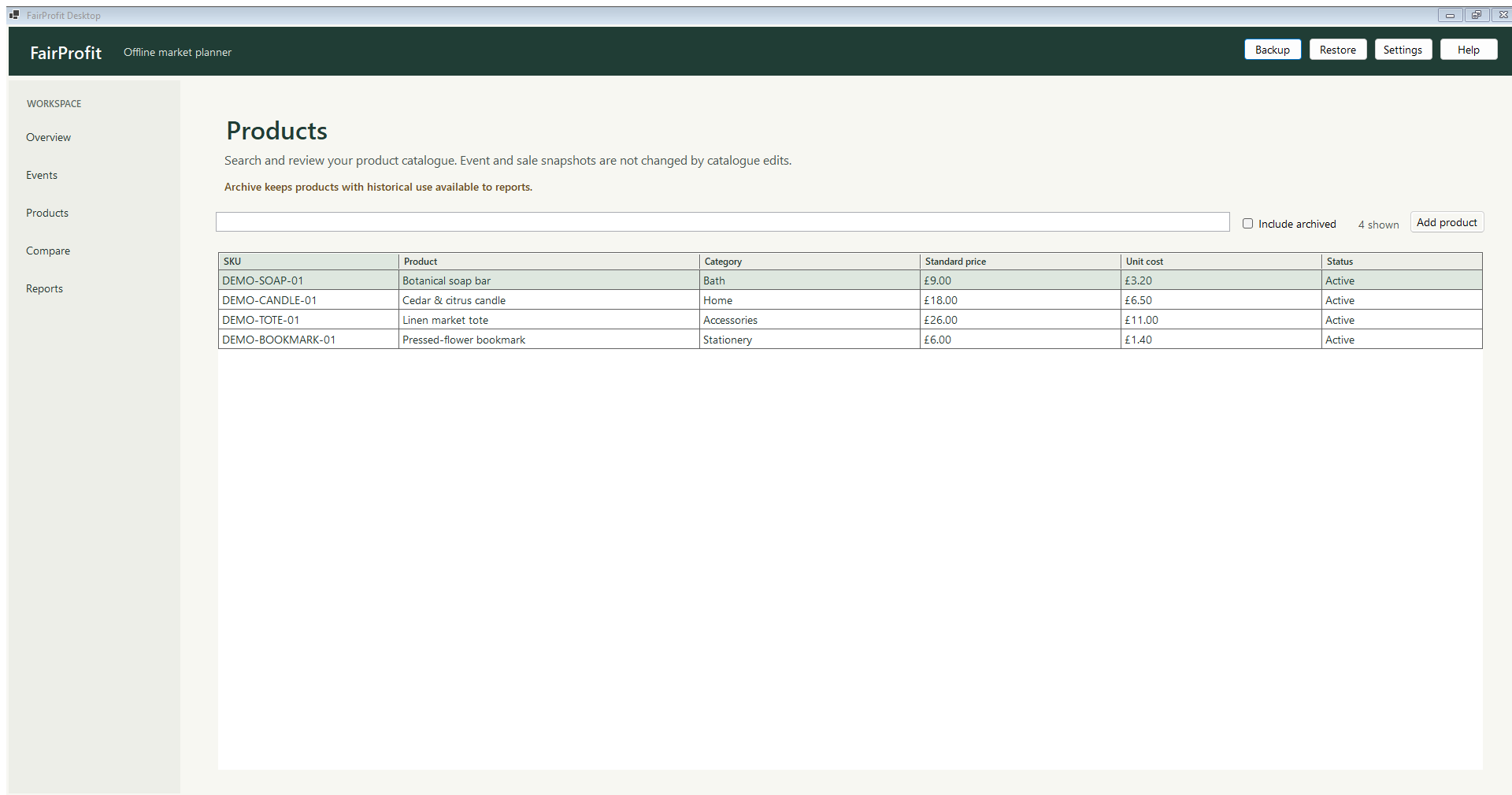1512x795 pixels.
Task: Click the £26.00 standard price cell
Action: point(1020,320)
